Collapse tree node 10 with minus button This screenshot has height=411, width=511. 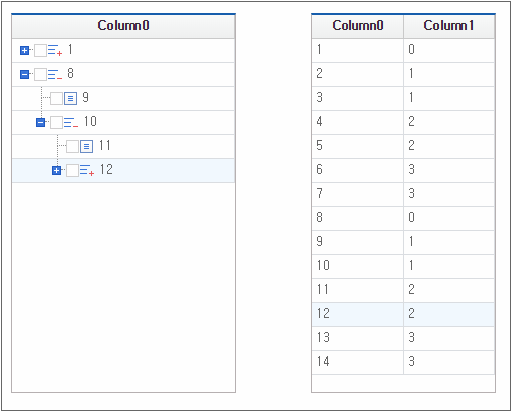[40, 122]
